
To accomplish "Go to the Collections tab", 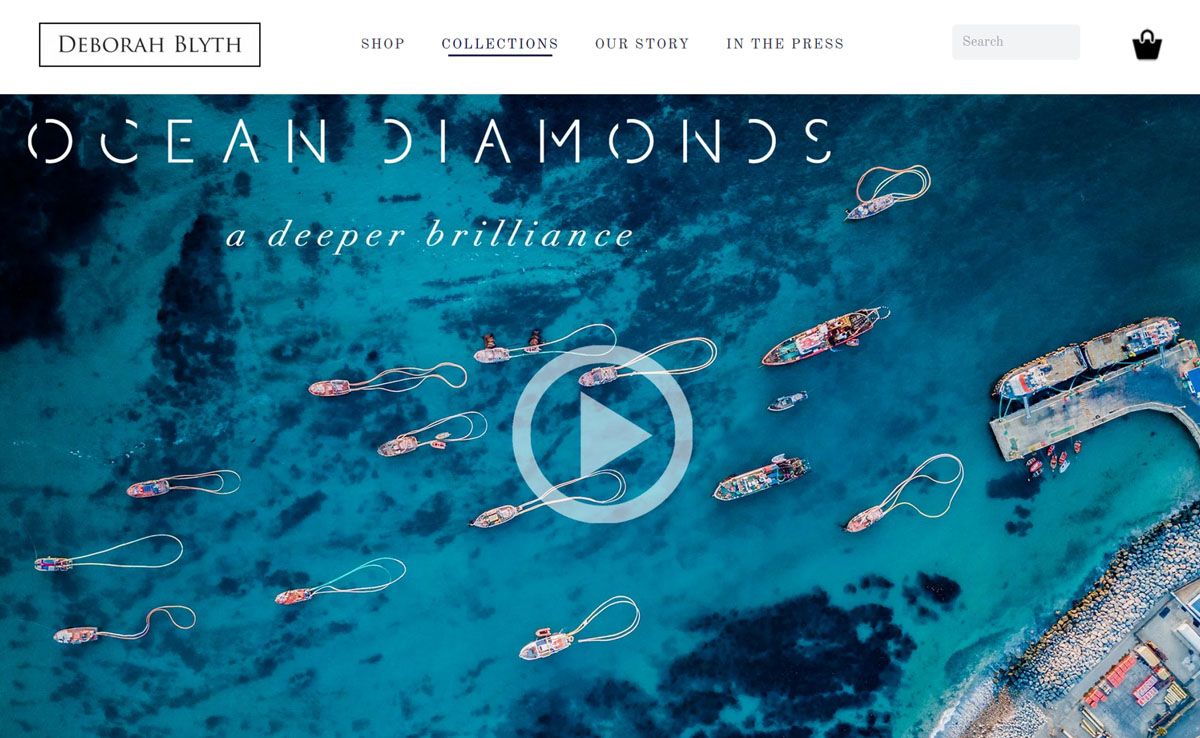I will (500, 44).
